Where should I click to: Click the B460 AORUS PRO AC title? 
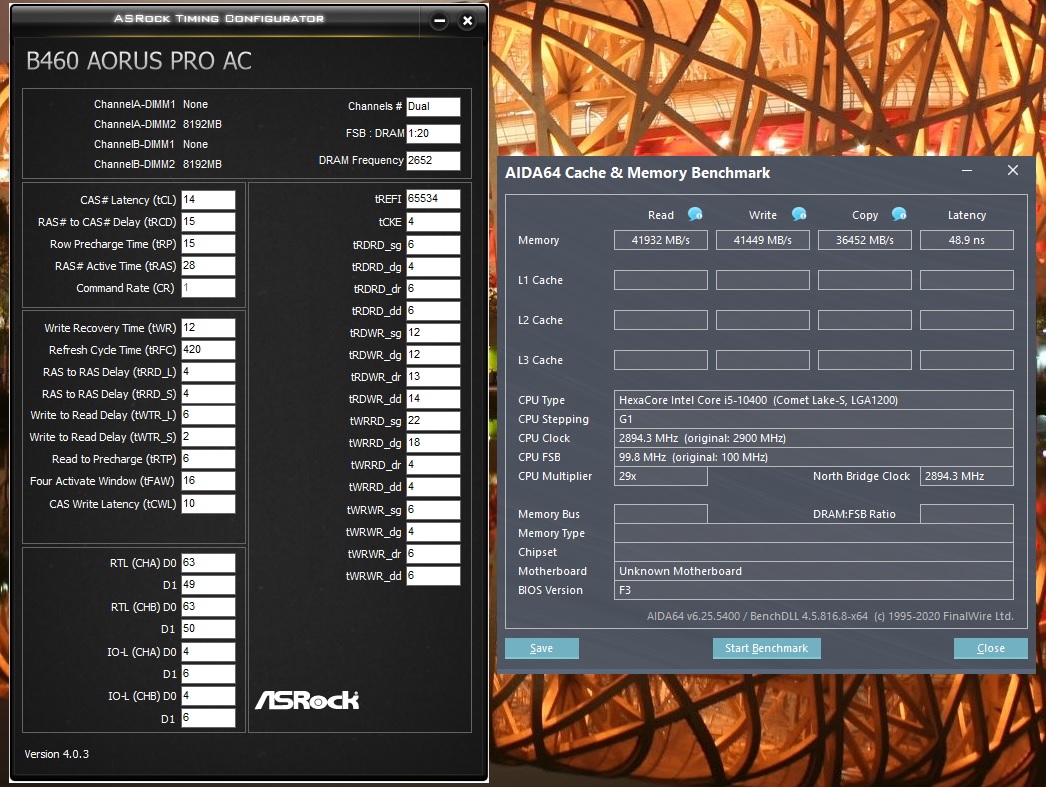139,61
